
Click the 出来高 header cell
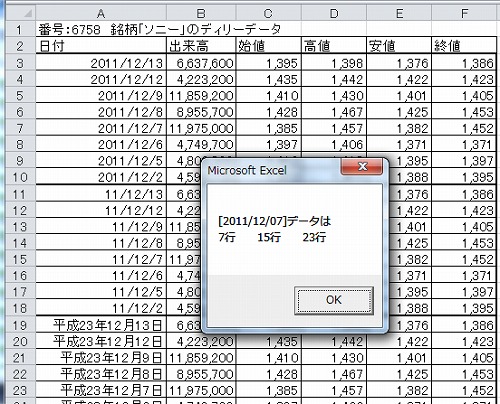pyautogui.click(x=201, y=46)
